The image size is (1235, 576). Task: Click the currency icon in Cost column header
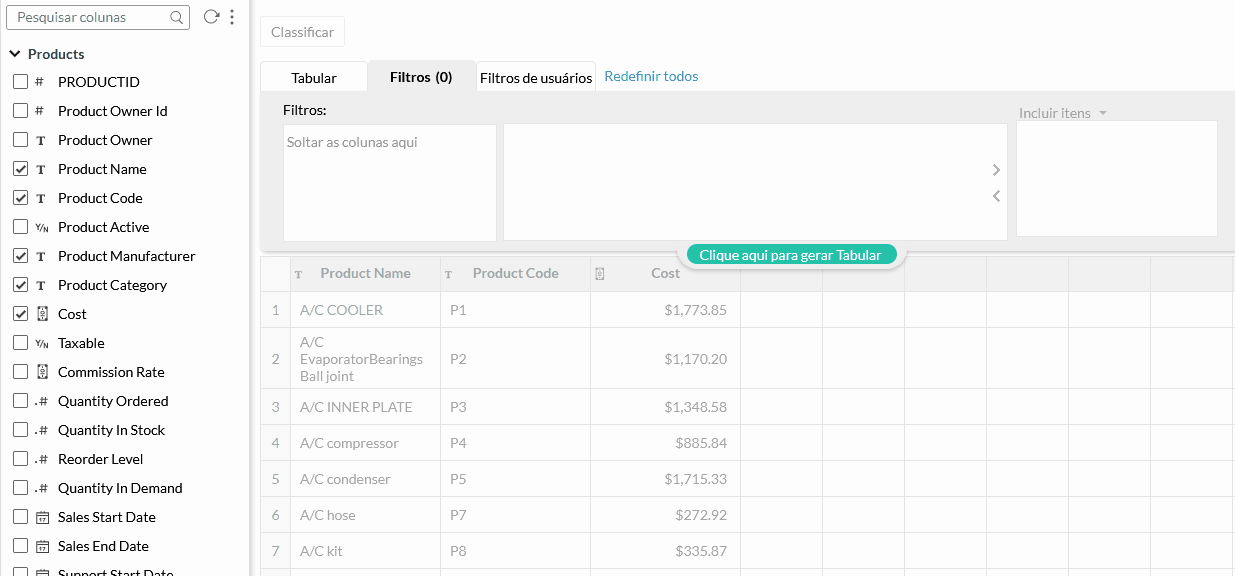tap(599, 274)
